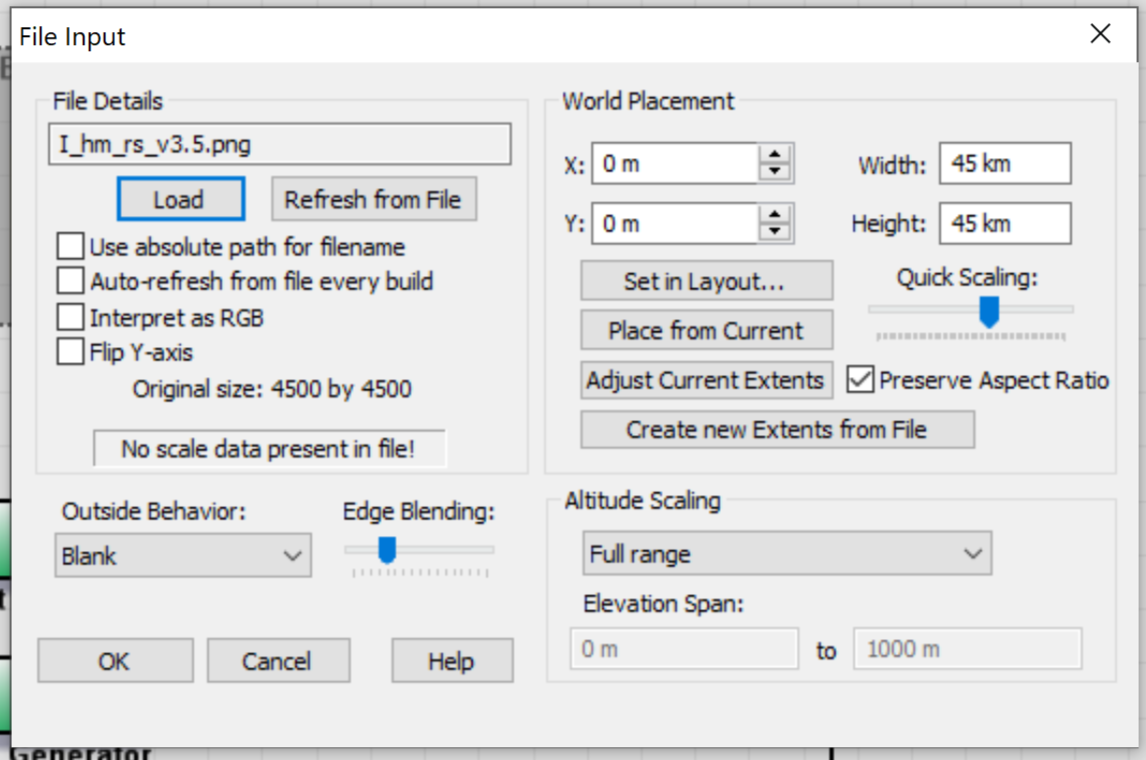1146x760 pixels.
Task: Decrement X value with down arrow
Action: (x=775, y=172)
